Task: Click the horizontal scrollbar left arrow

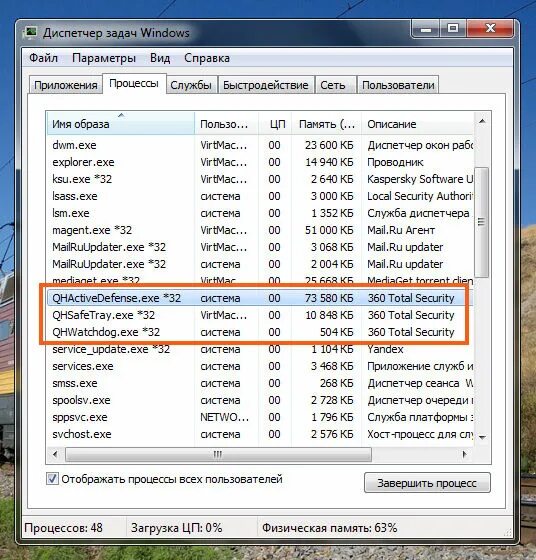Action: click(55, 454)
